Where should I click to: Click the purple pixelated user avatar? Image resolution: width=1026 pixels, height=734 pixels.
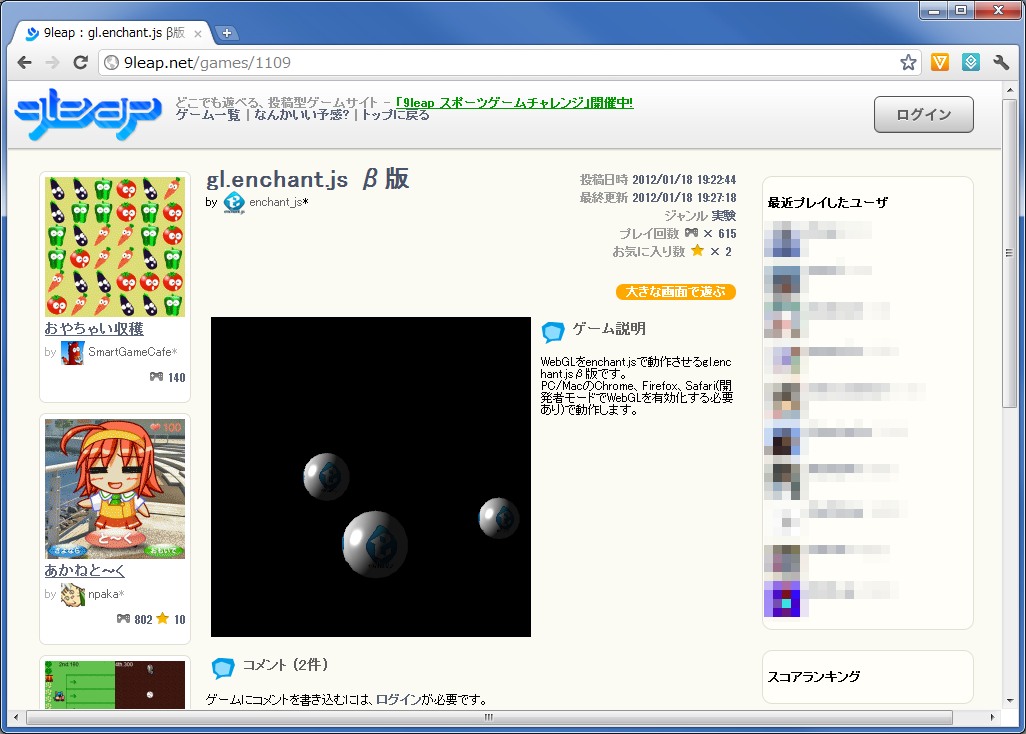coord(782,599)
